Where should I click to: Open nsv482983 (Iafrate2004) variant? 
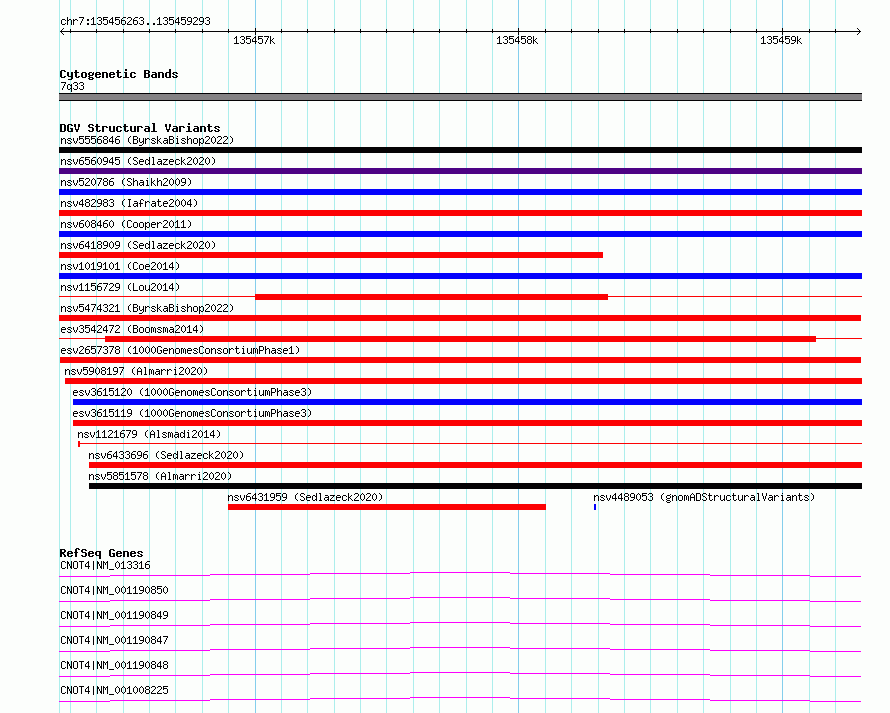click(129, 203)
